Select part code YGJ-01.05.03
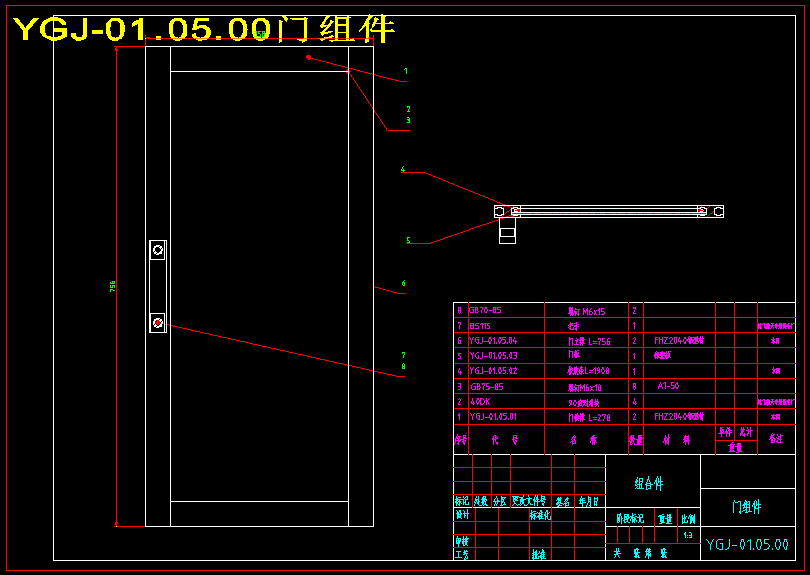The width and height of the screenshot is (810, 575). (x=493, y=356)
